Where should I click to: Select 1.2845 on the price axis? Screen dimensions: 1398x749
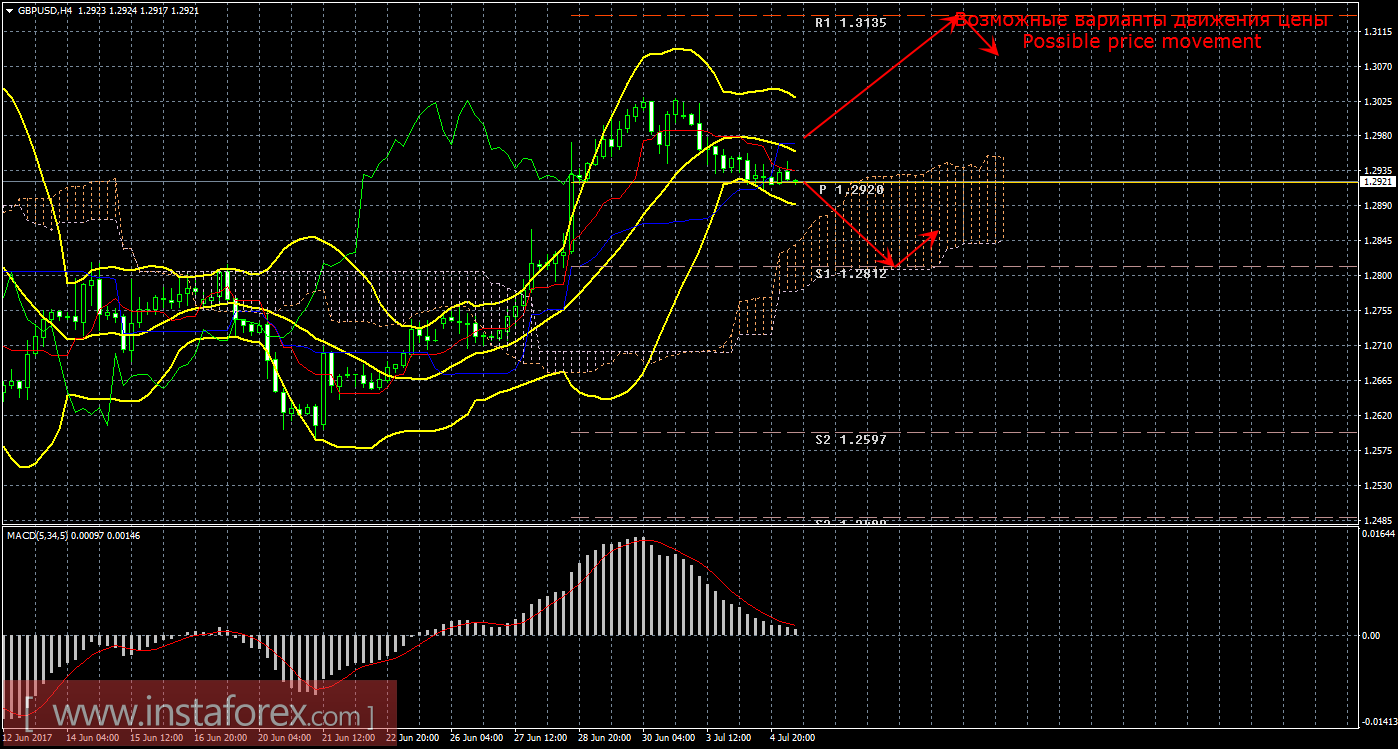coord(1378,241)
